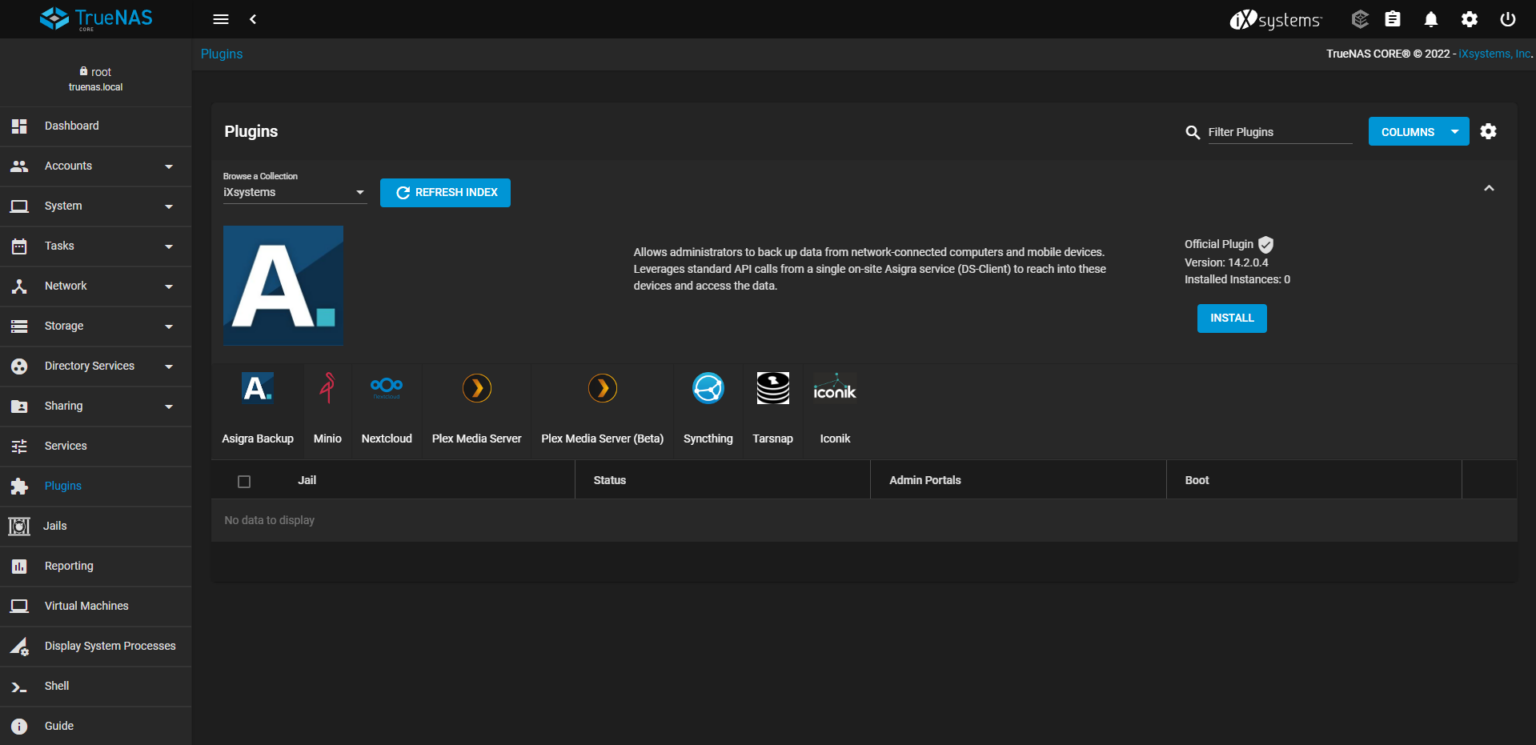
Task: Select the Minio flamingo plugin icon
Action: click(x=327, y=388)
